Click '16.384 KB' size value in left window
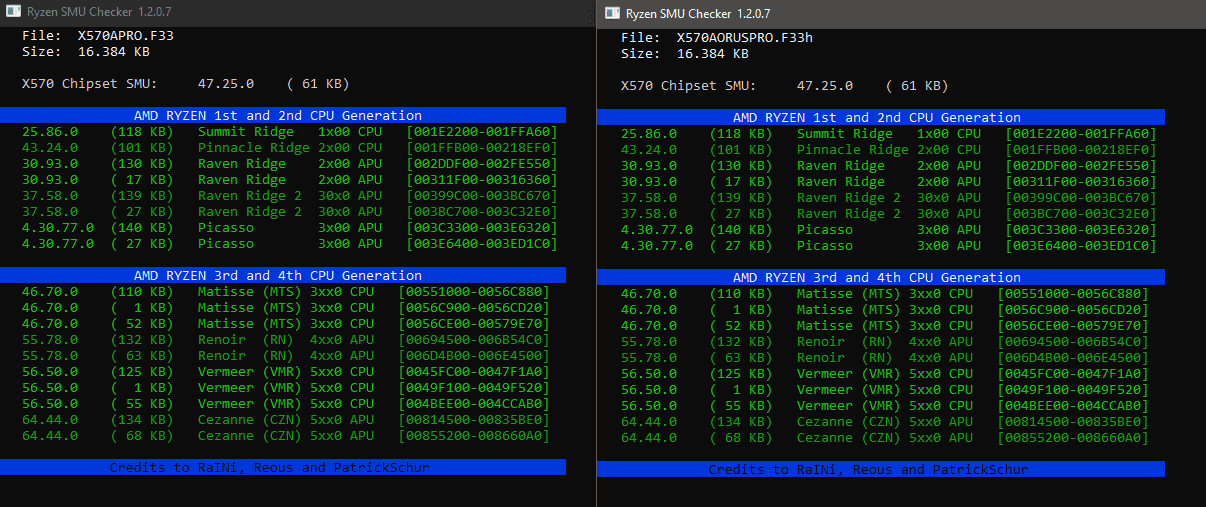This screenshot has height=507, width=1206. point(113,52)
